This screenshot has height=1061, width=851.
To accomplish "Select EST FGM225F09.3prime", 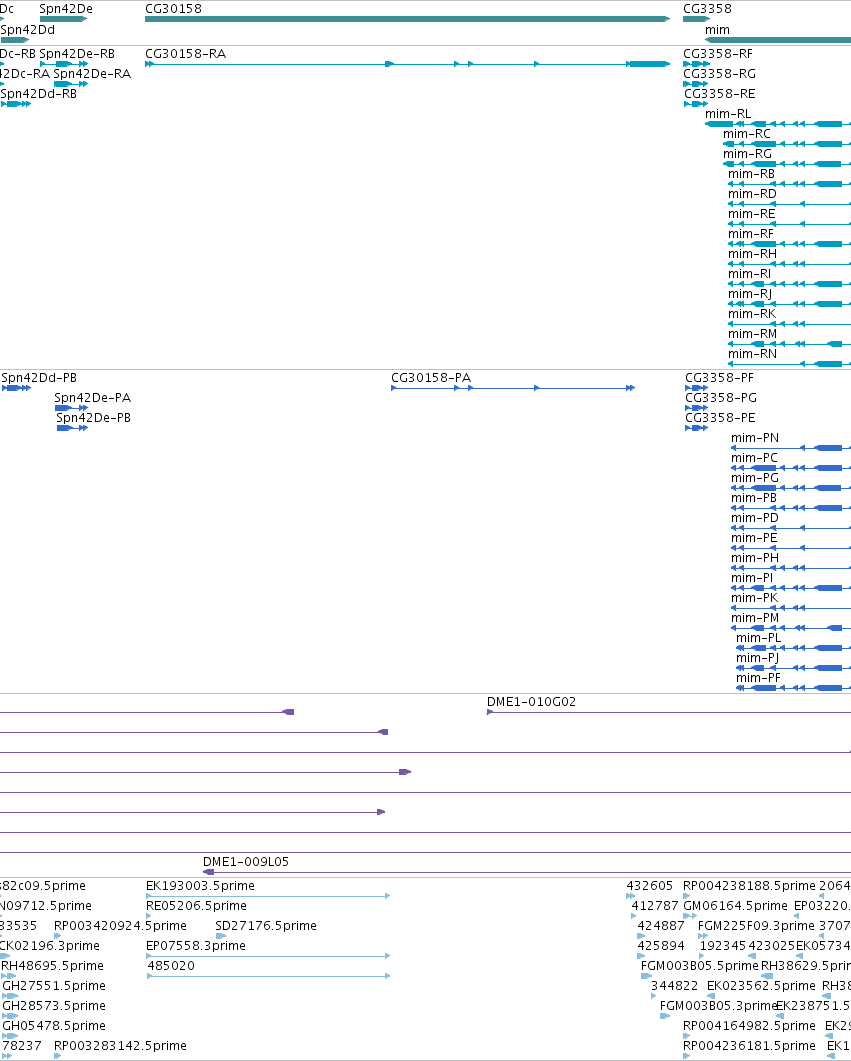I will point(756,926).
